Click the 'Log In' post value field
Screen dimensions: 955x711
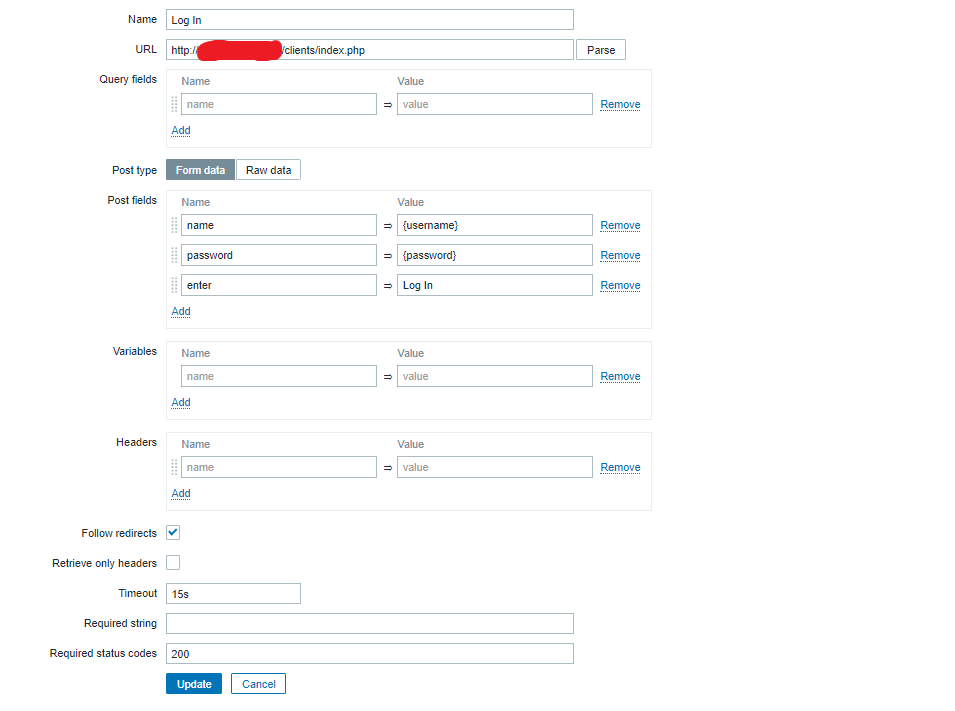coord(495,285)
